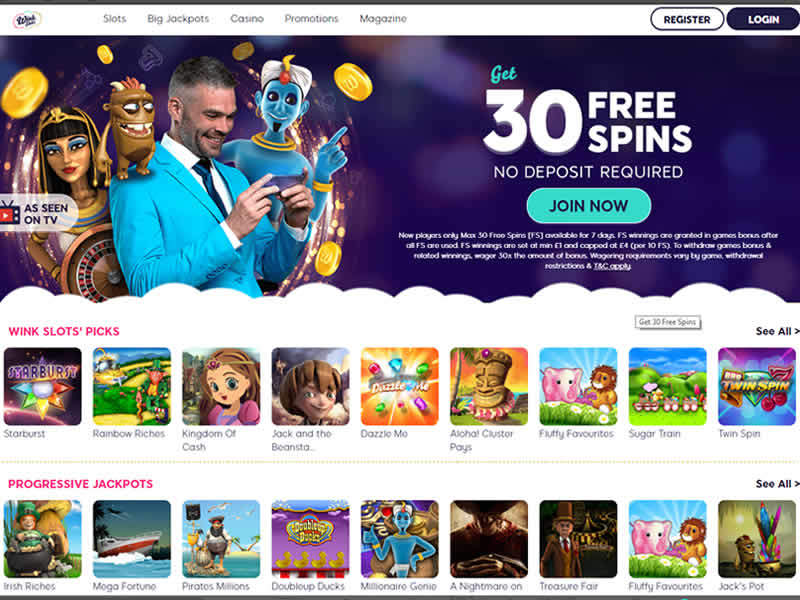Visit the Promotions menu page
The width and height of the screenshot is (800, 600).
(311, 19)
